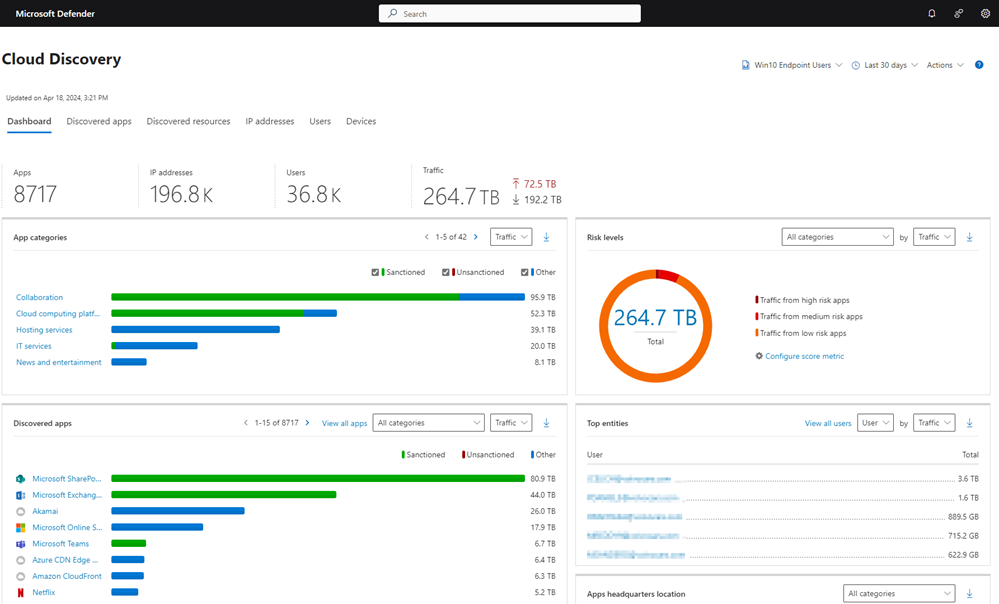Click the help question mark icon
The width and height of the screenshot is (999, 604).
click(x=979, y=65)
